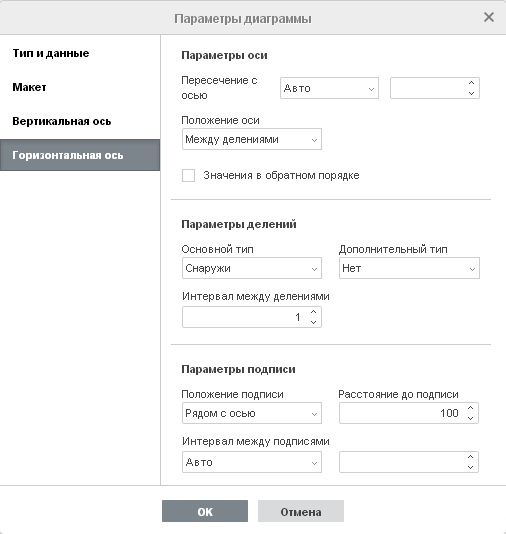Click the Расстояние до подписи input field
The height and width of the screenshot is (534, 506).
(402, 413)
